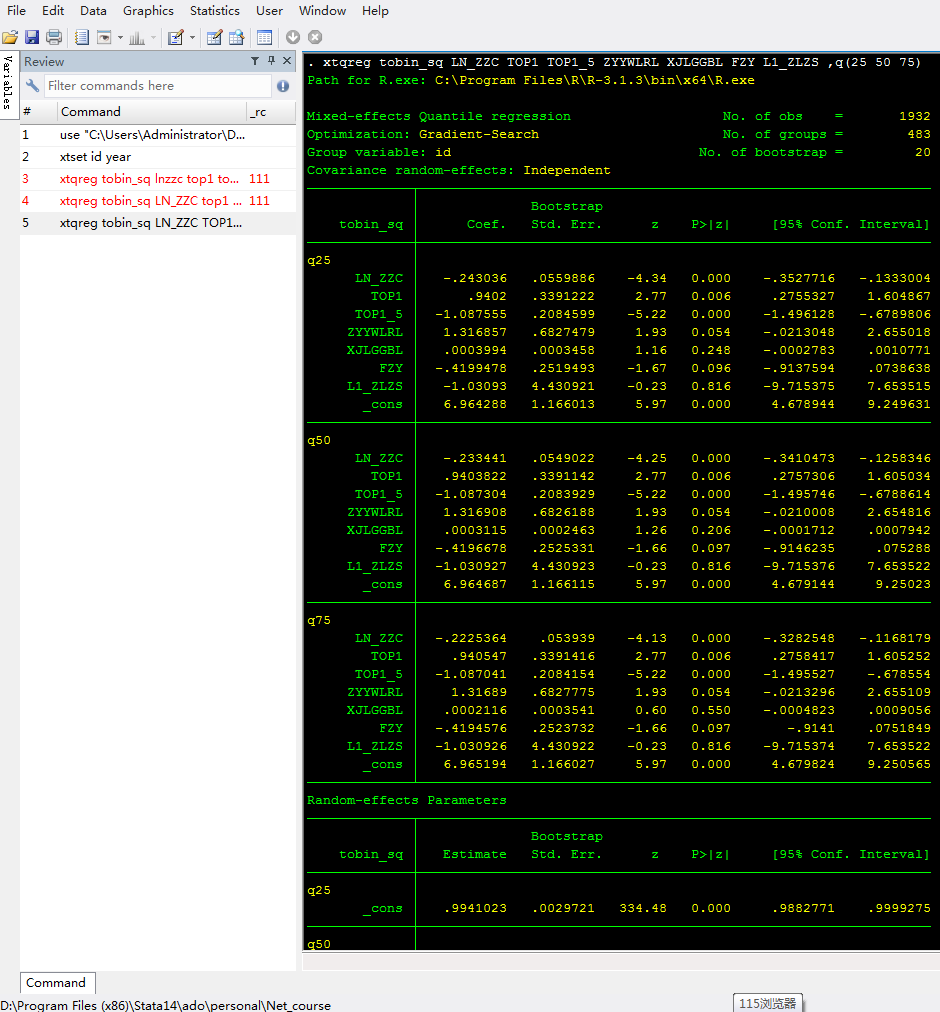Open the Statistics menu
The image size is (940, 1012).
click(214, 11)
